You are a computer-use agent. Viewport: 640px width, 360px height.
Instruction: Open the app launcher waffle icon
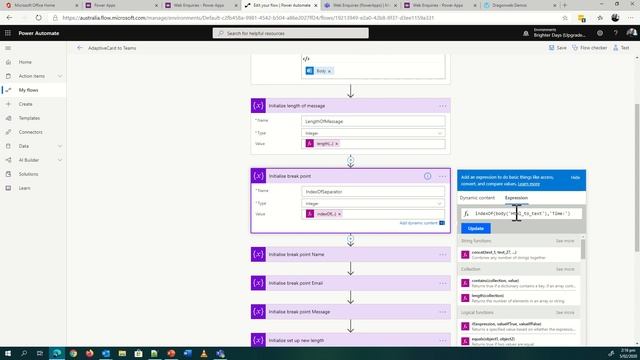[x=8, y=33]
